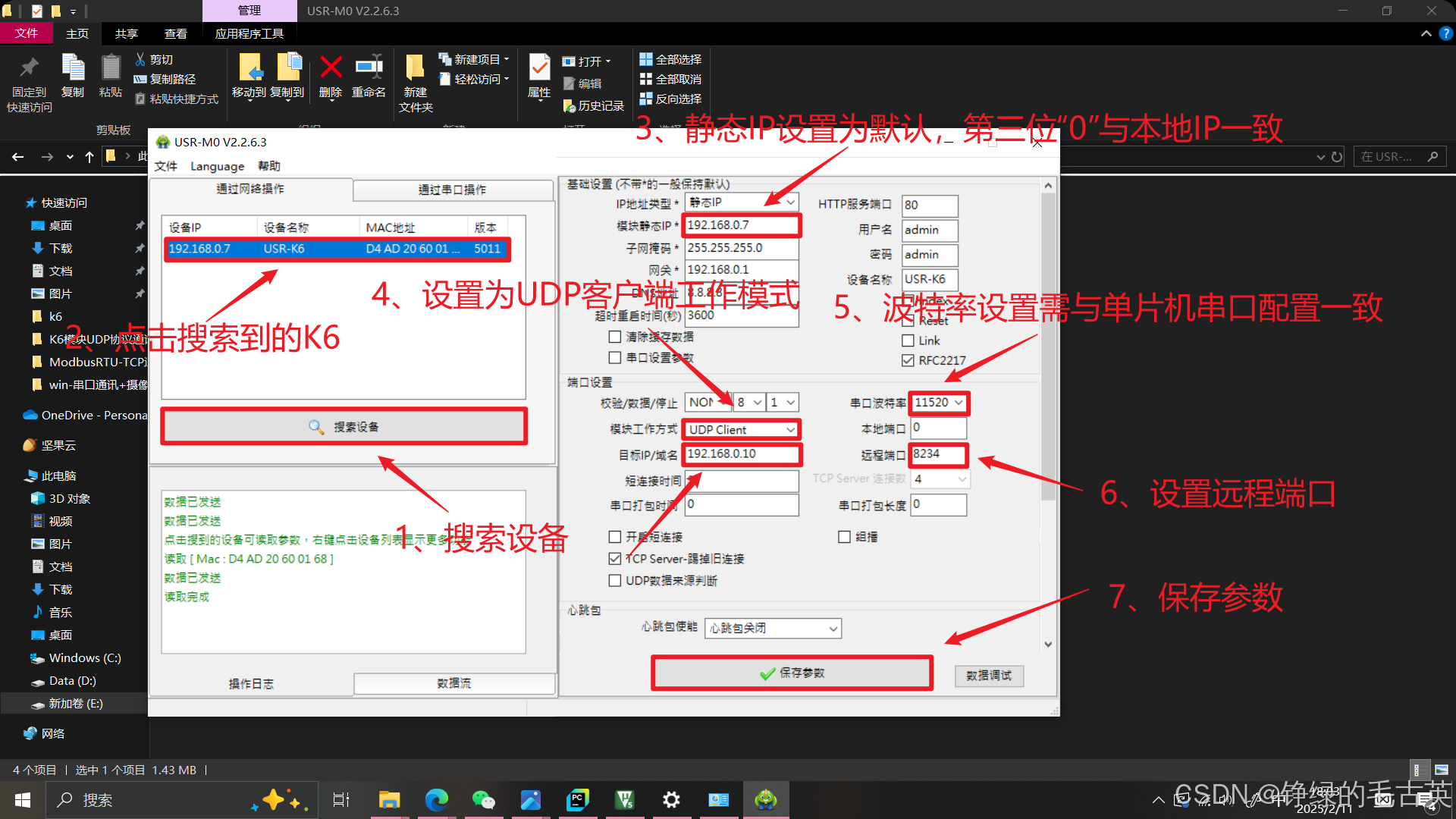Click the New Folder icon
The image size is (1456, 819).
(415, 68)
